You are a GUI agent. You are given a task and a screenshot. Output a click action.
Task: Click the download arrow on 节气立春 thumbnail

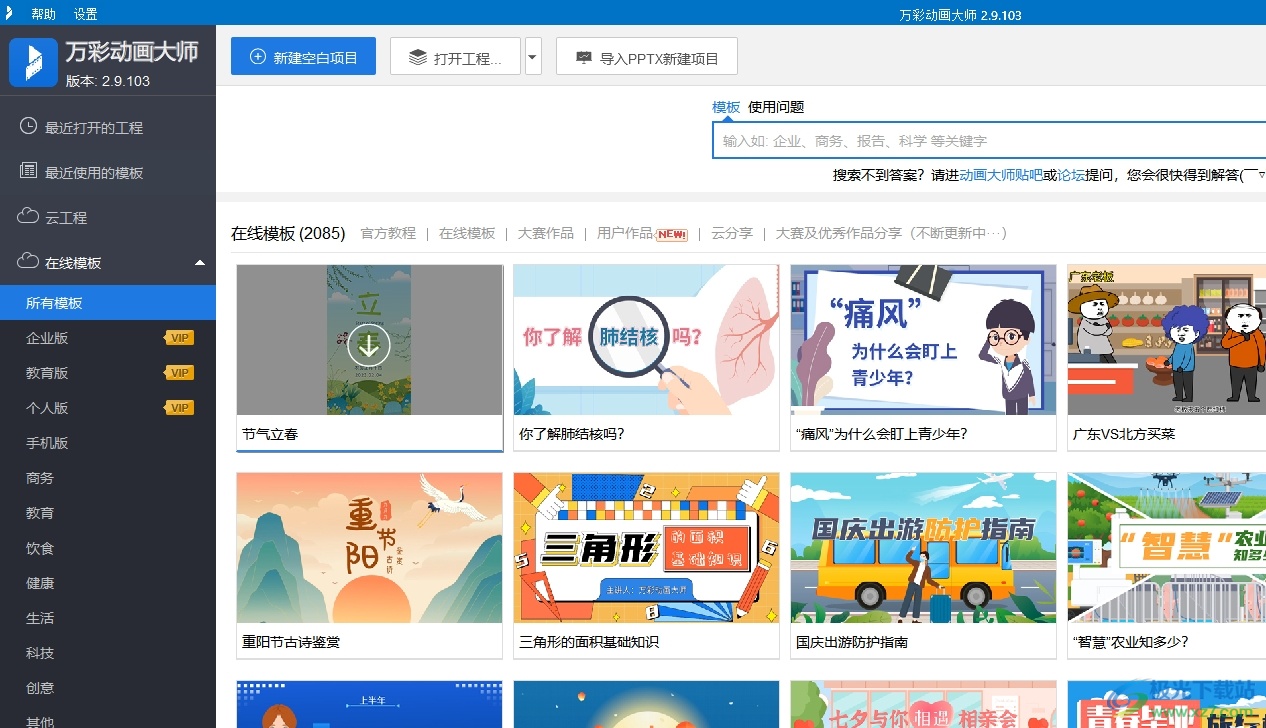coord(369,346)
